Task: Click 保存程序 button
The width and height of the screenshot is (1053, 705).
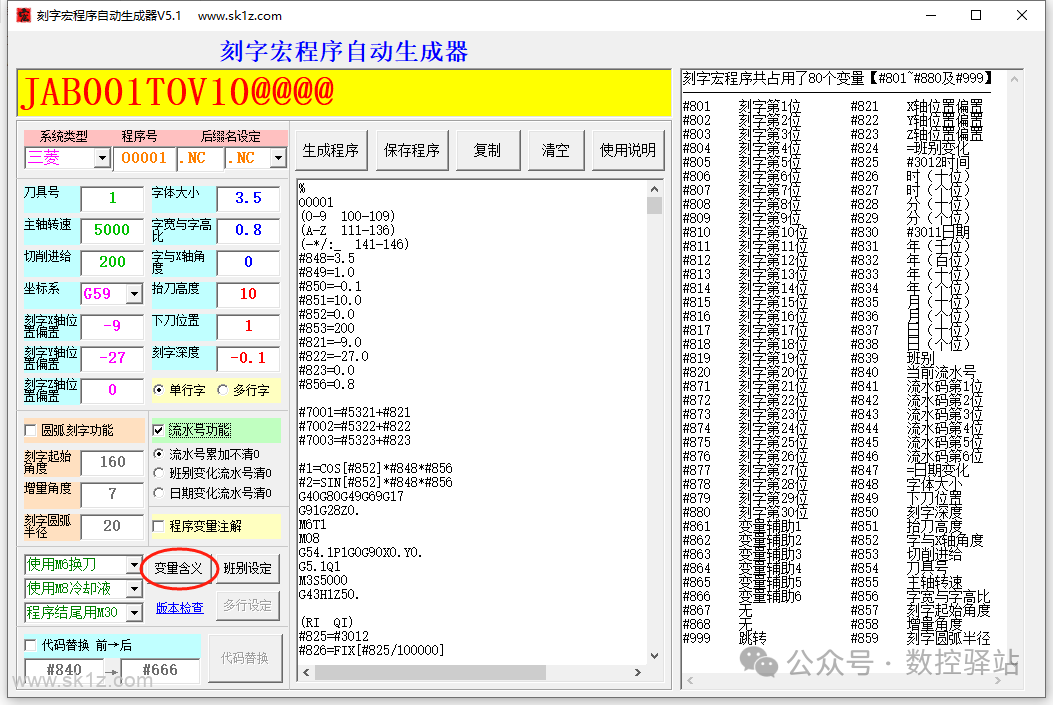Action: [412, 150]
